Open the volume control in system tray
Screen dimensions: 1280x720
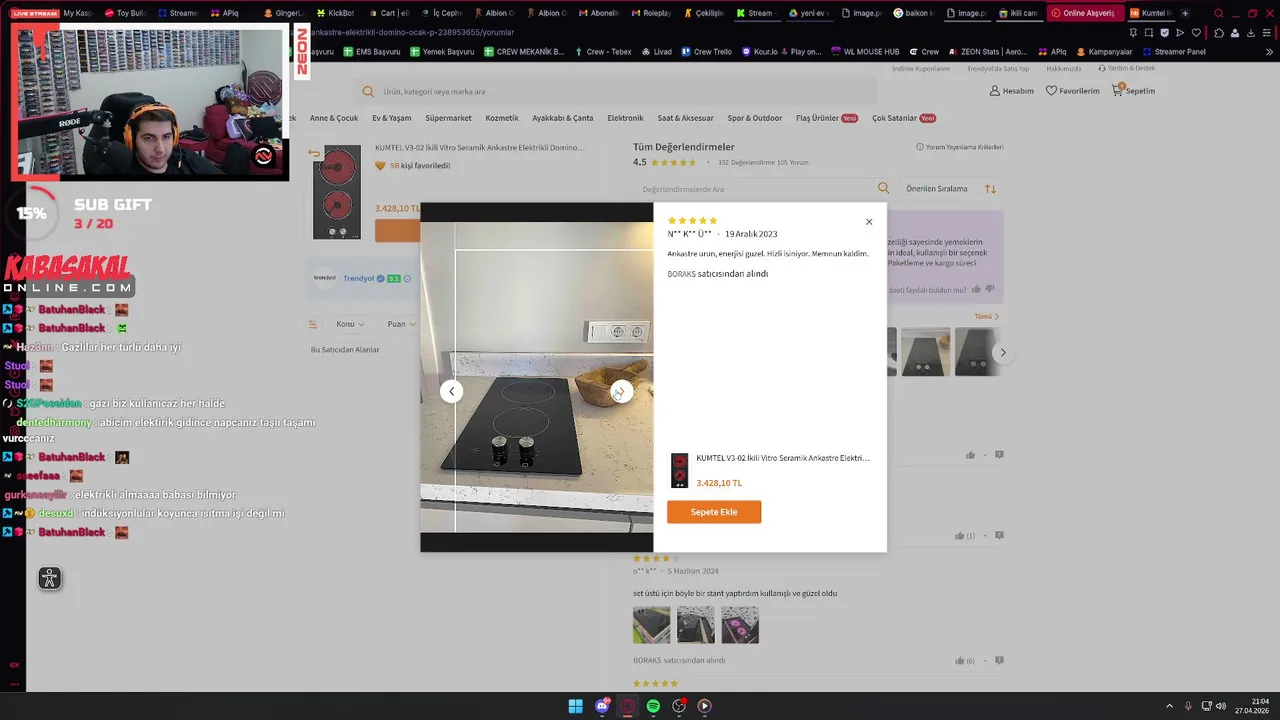coord(1220,706)
